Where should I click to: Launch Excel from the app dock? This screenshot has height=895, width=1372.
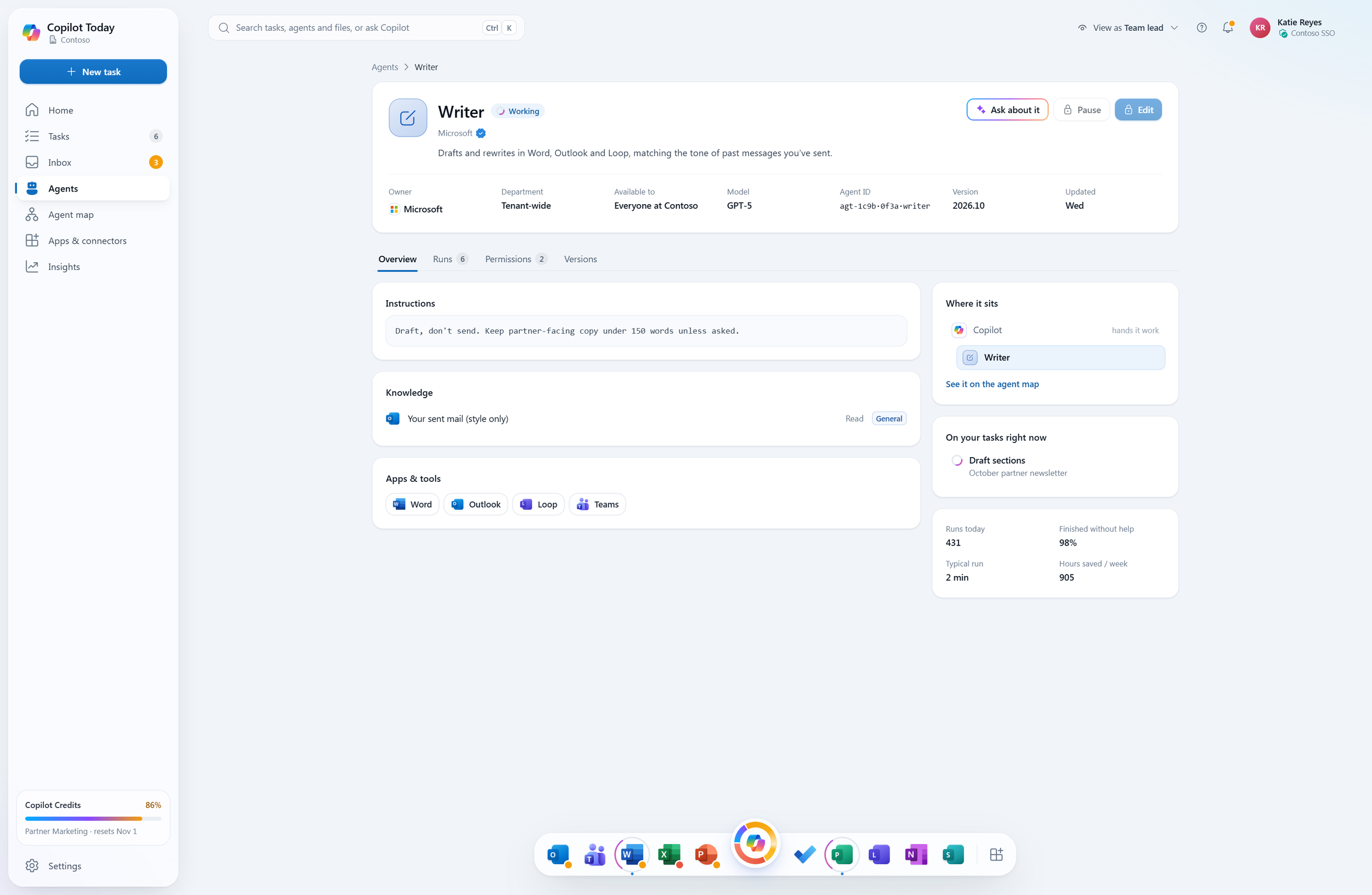[x=670, y=854]
